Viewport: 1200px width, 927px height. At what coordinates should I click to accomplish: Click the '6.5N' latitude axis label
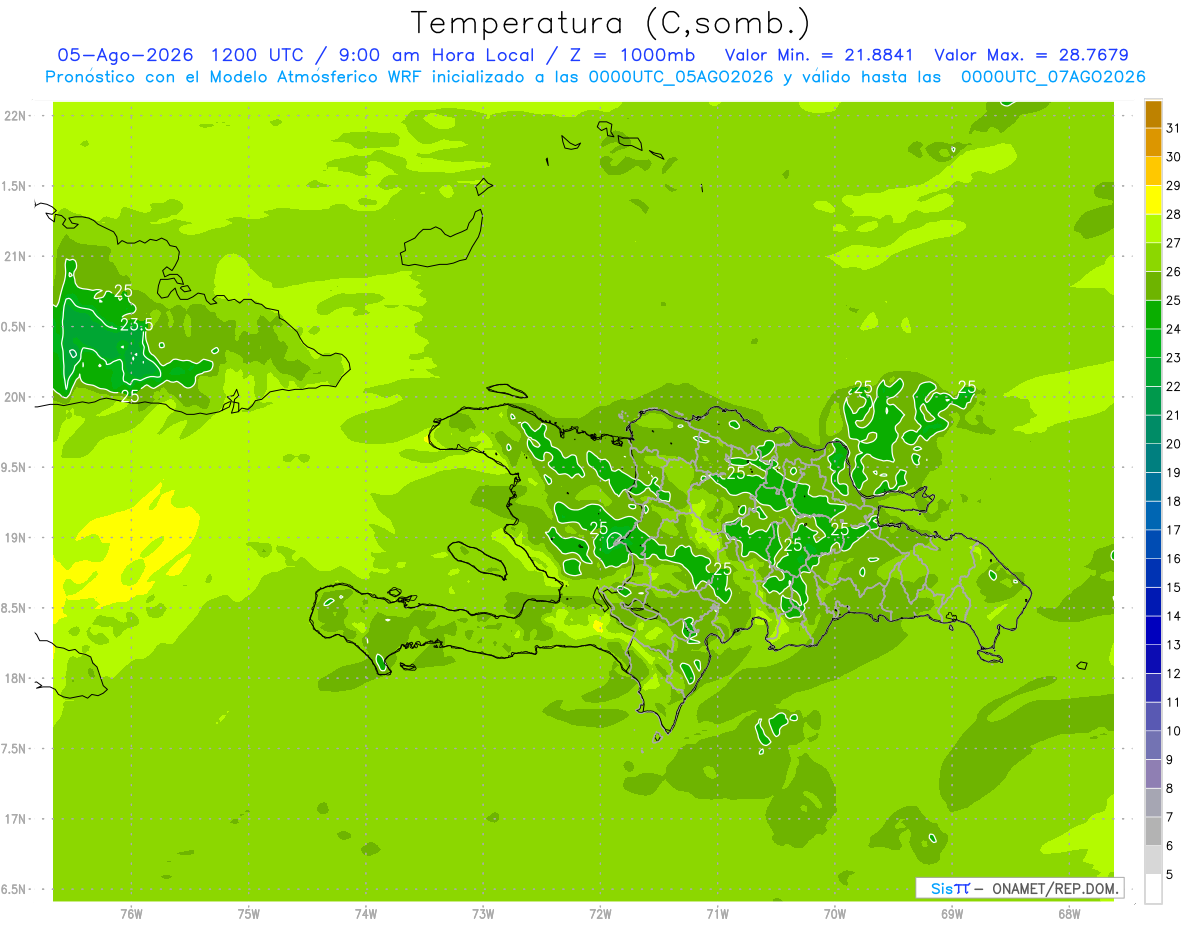(x=15, y=889)
